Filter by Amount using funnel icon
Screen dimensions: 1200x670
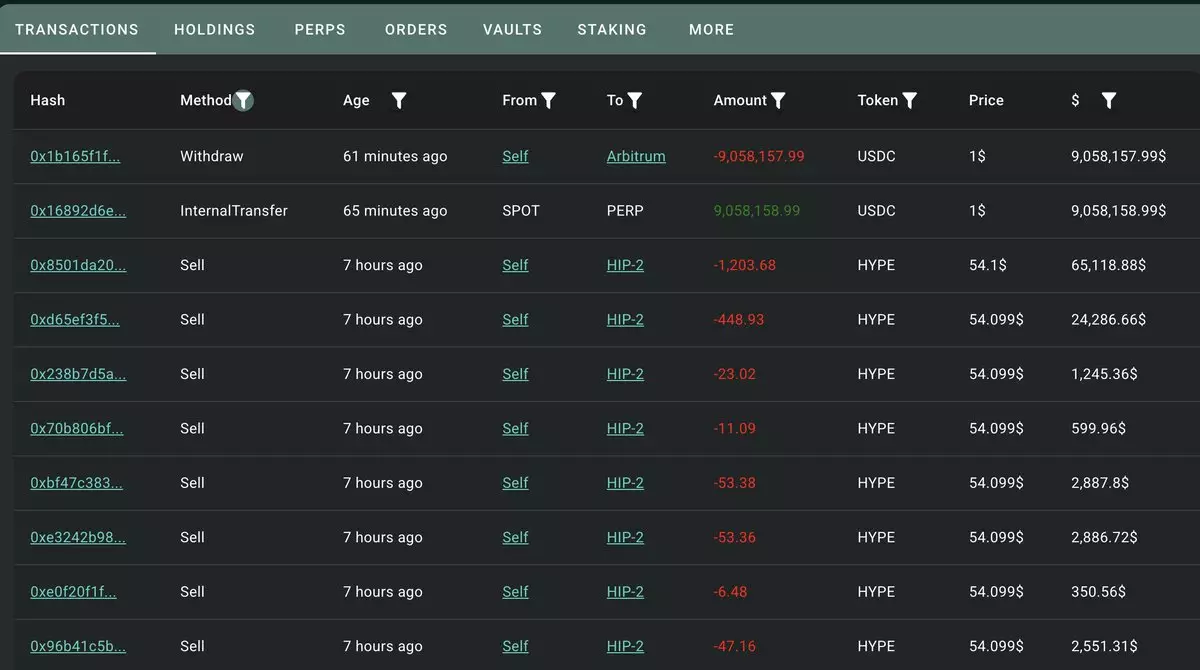point(778,100)
